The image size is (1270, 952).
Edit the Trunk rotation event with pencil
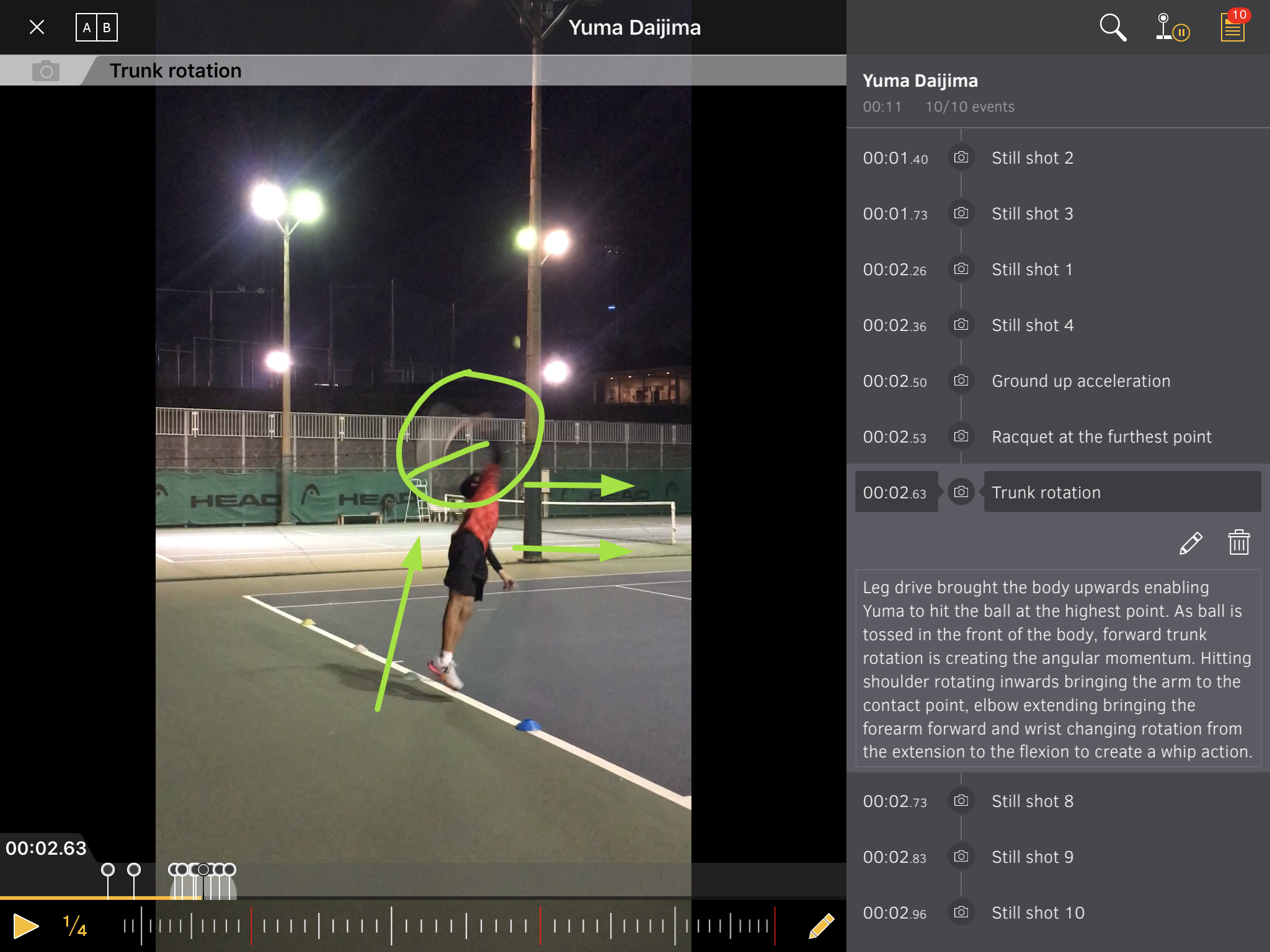[x=1190, y=543]
